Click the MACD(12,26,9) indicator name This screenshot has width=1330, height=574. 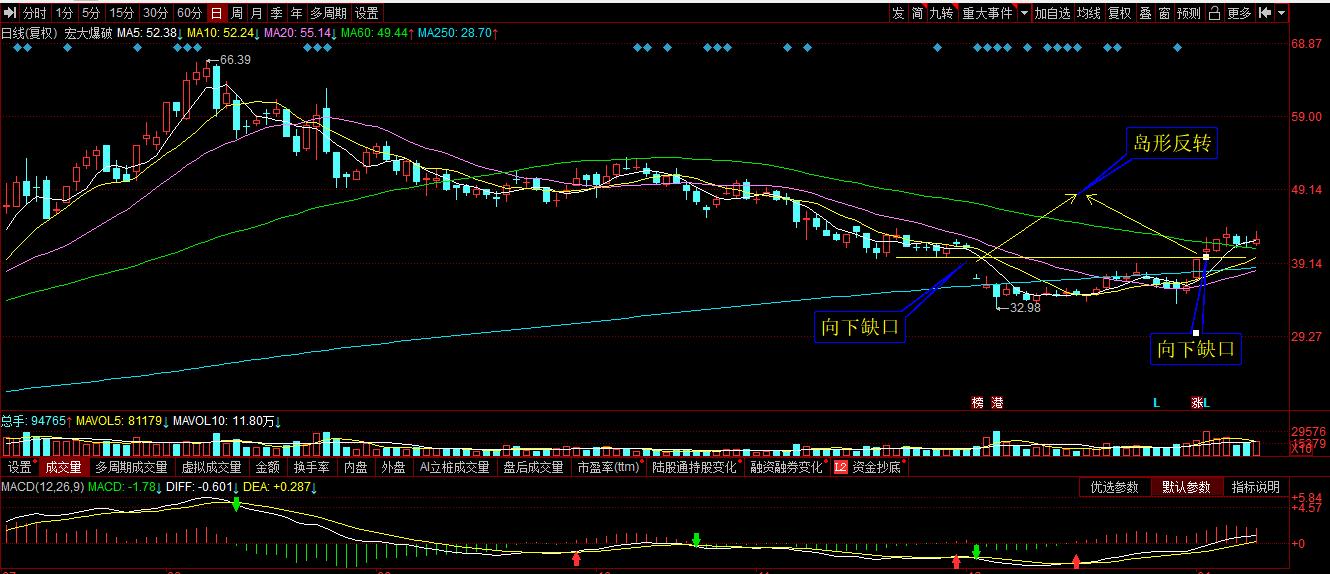coord(41,487)
